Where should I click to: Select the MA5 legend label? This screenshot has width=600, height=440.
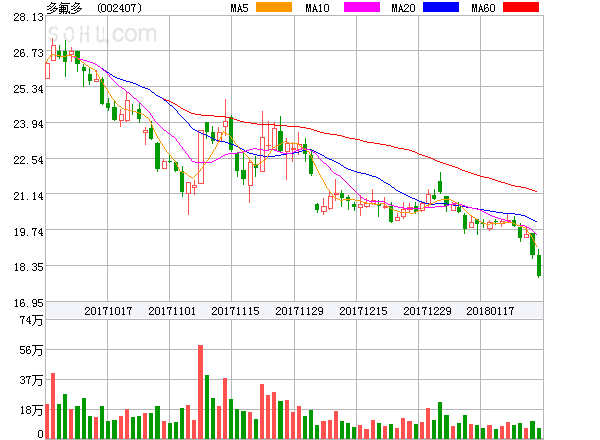pos(239,8)
